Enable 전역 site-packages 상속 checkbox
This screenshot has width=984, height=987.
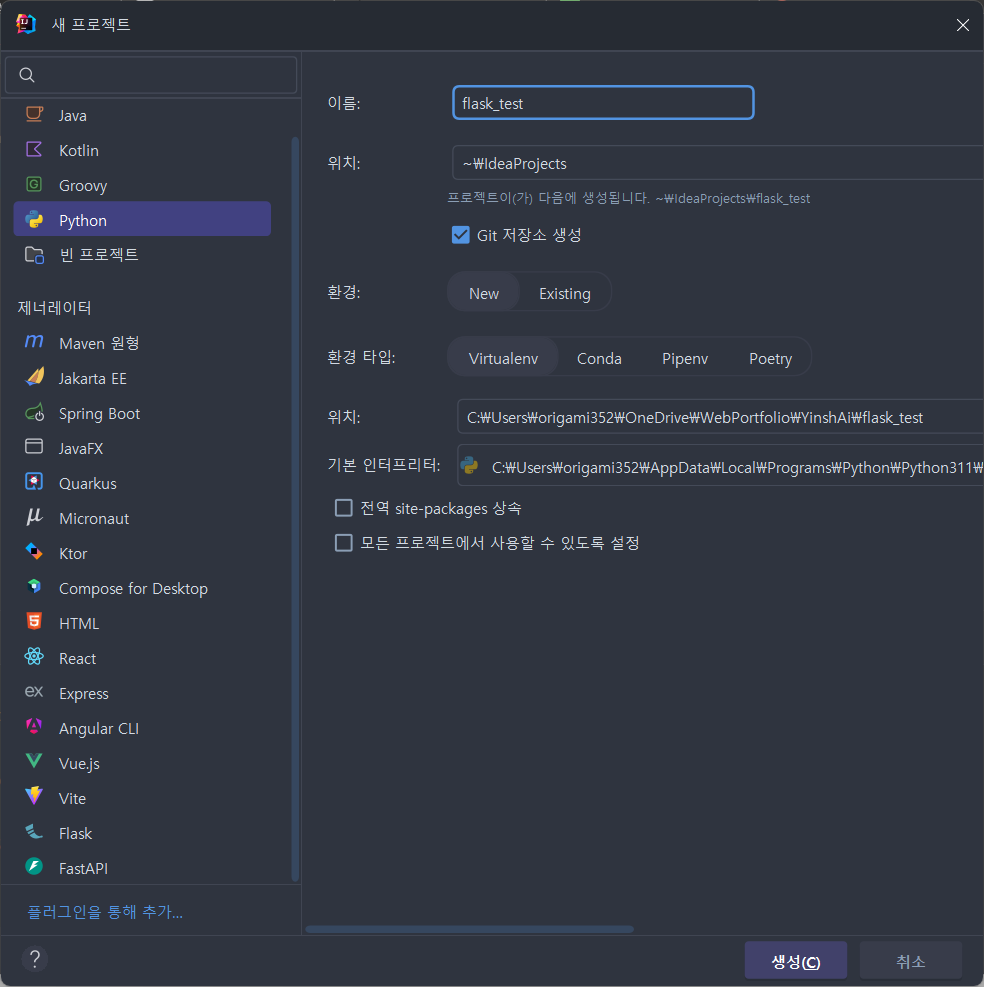pyautogui.click(x=344, y=507)
